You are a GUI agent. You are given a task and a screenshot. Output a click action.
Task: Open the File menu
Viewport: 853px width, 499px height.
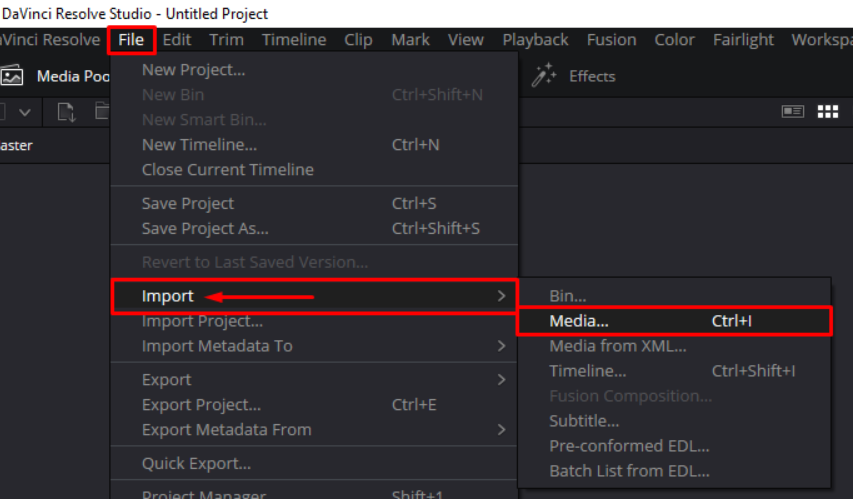pos(131,40)
